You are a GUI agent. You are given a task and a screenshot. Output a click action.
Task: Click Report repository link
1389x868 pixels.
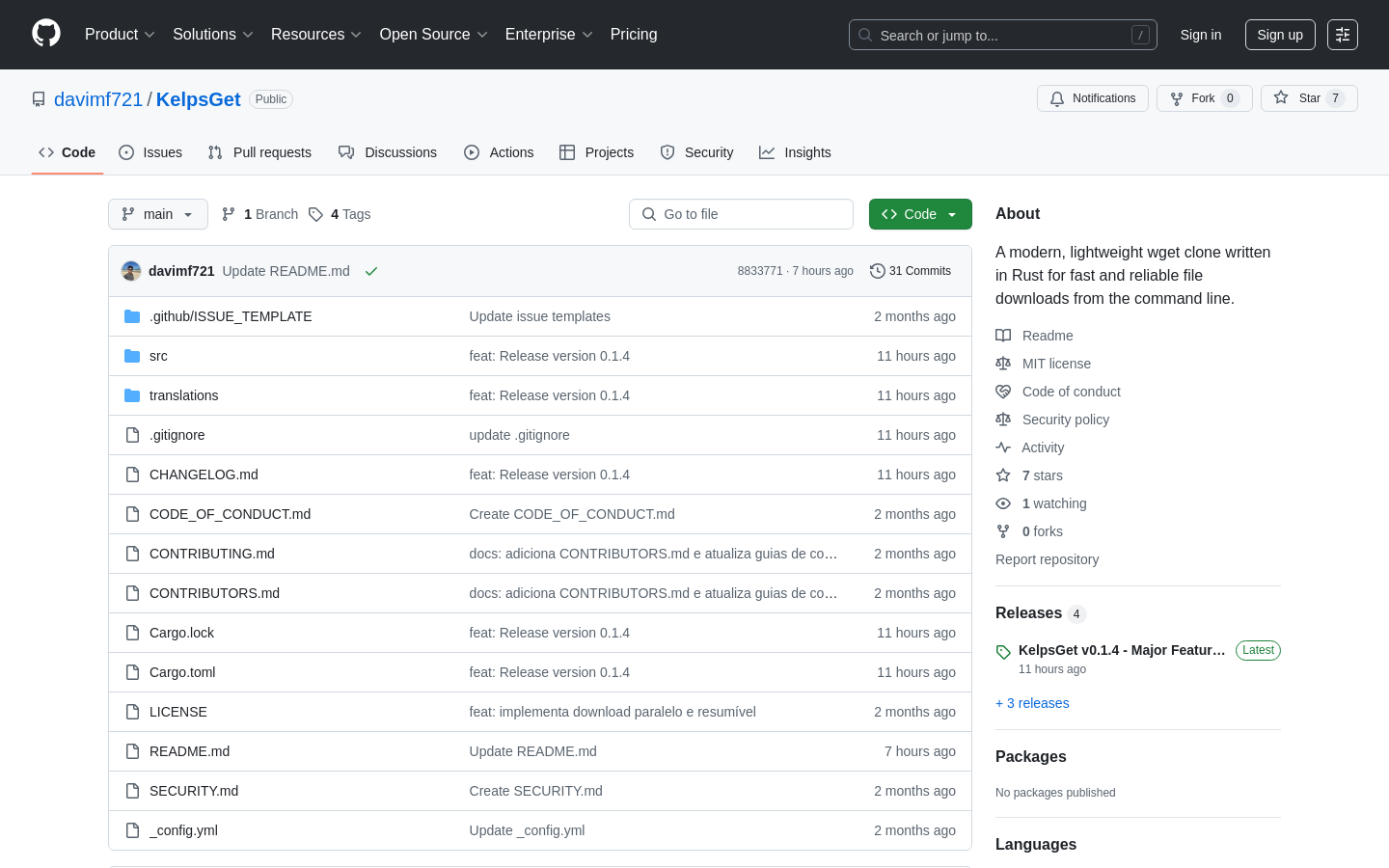coord(1047,559)
